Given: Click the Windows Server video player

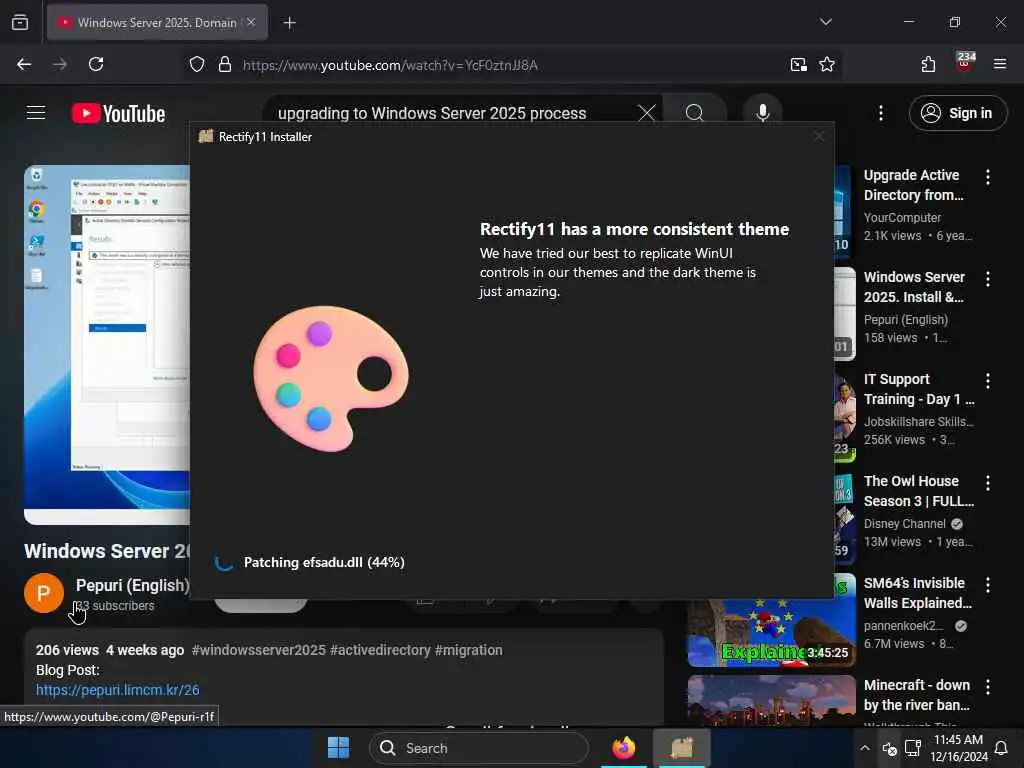Looking at the screenshot, I should [107, 344].
